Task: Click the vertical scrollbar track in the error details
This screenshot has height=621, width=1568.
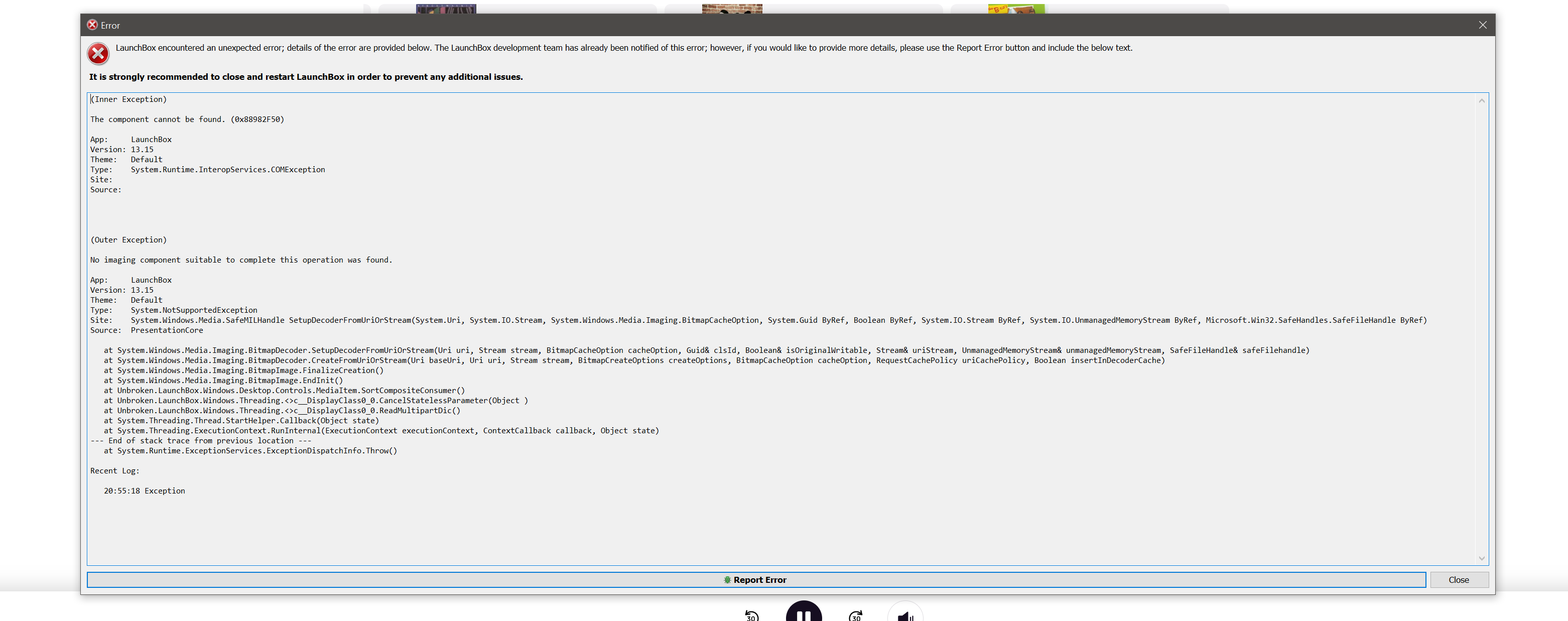Action: coord(1482,329)
